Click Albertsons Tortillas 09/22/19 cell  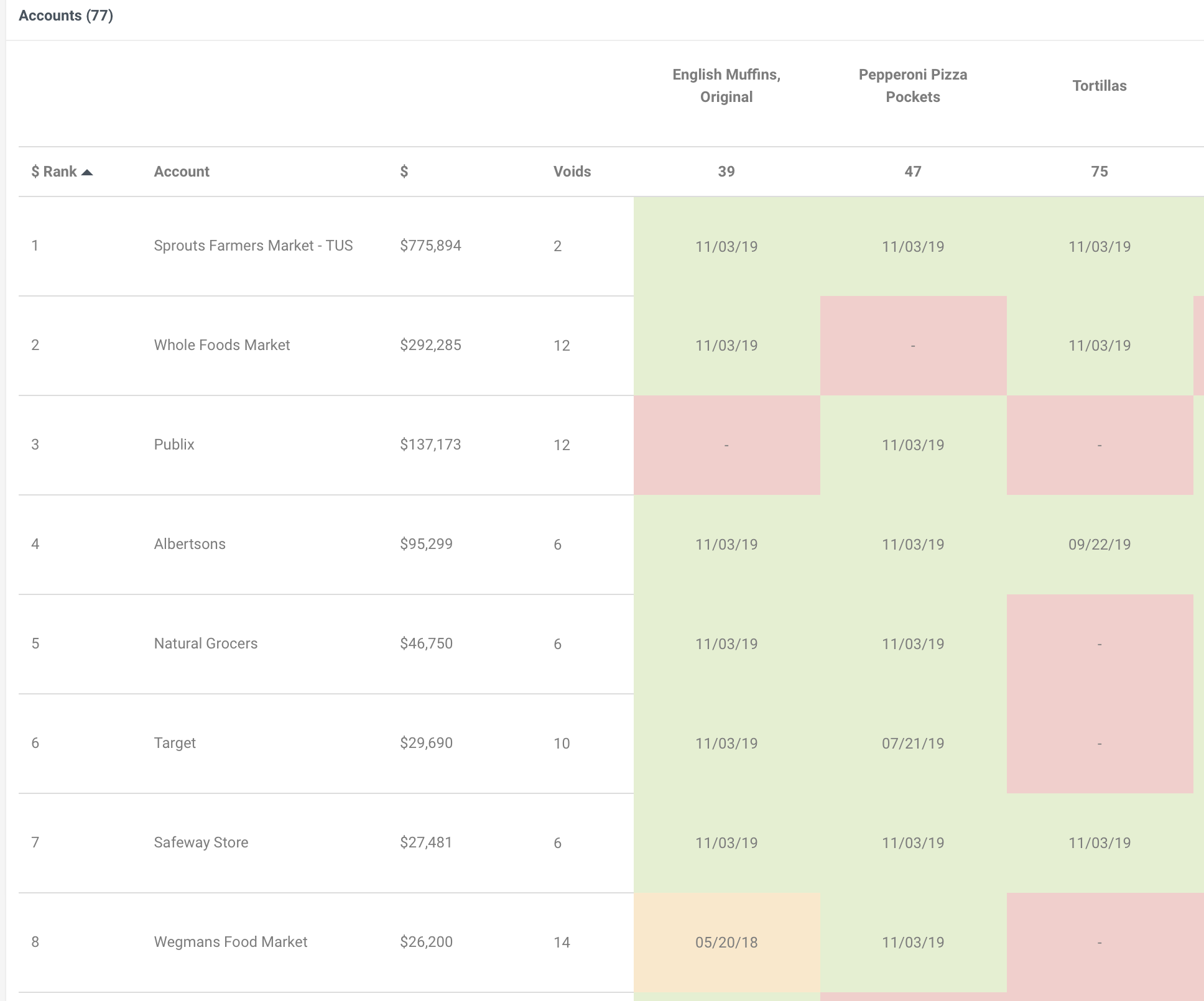point(1100,545)
